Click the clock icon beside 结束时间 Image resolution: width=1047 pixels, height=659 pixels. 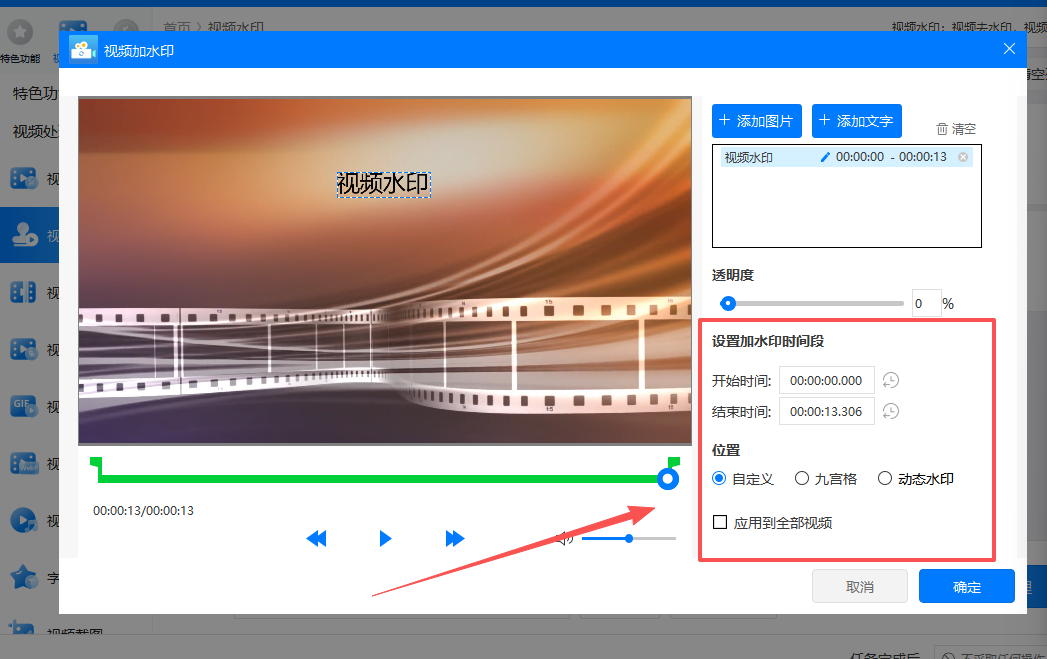[x=891, y=411]
